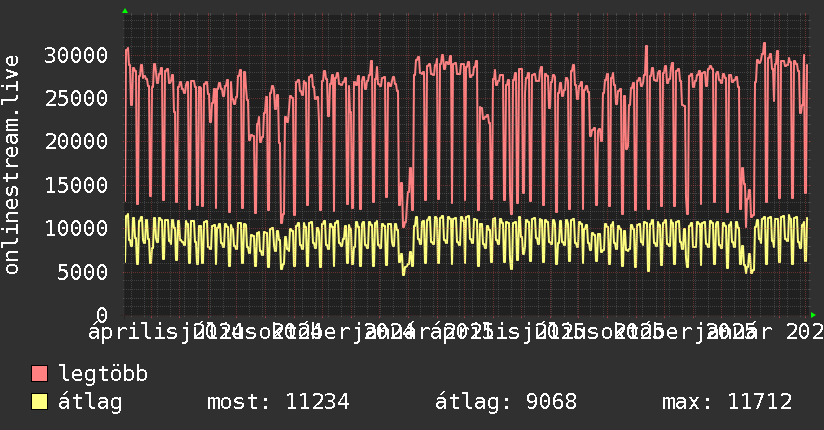The width and height of the screenshot is (824, 430).
Task: Click the 25000 Y-axis label
Action: [x=78, y=97]
